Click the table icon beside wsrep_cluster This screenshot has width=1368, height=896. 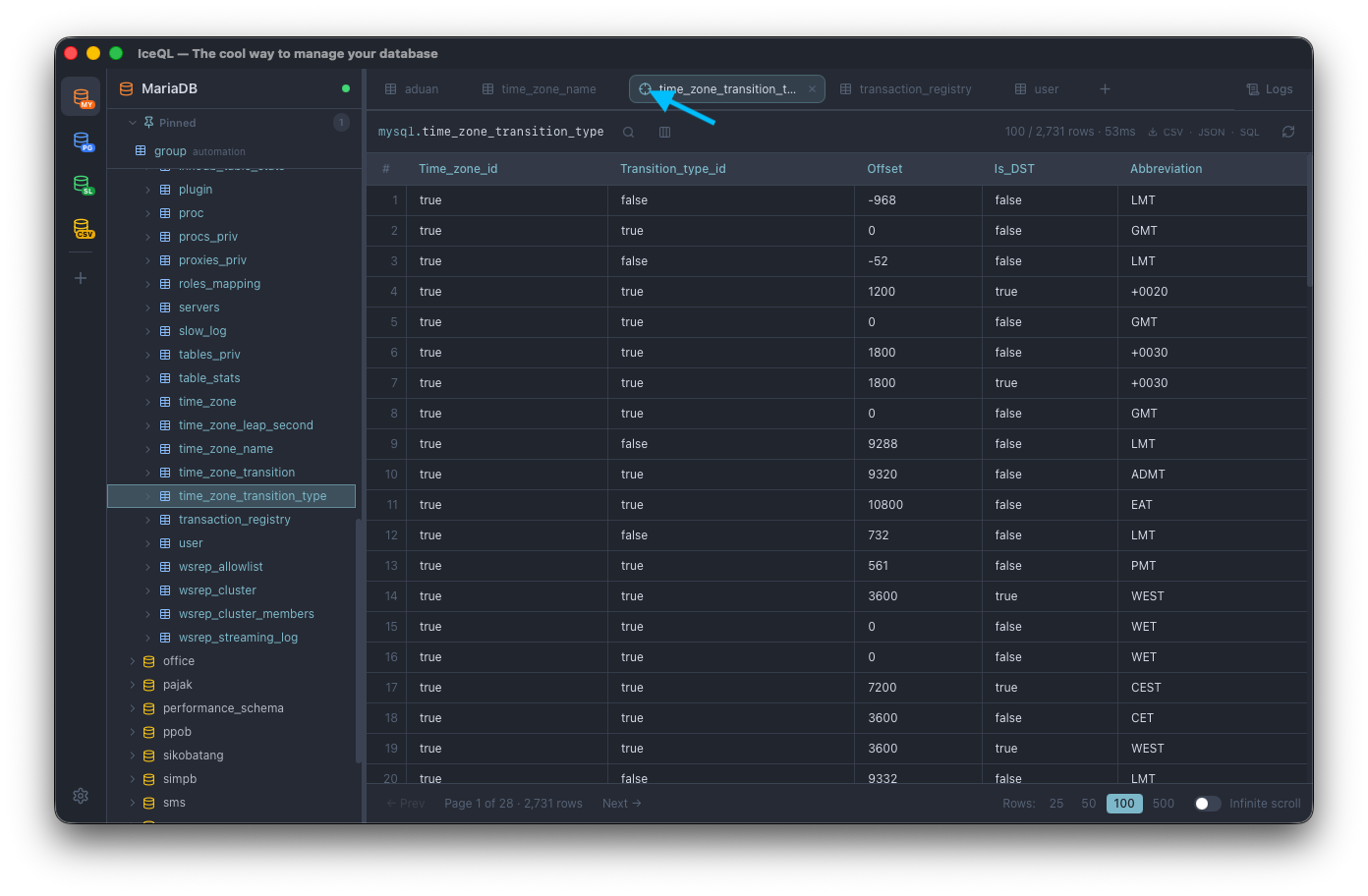(x=165, y=590)
